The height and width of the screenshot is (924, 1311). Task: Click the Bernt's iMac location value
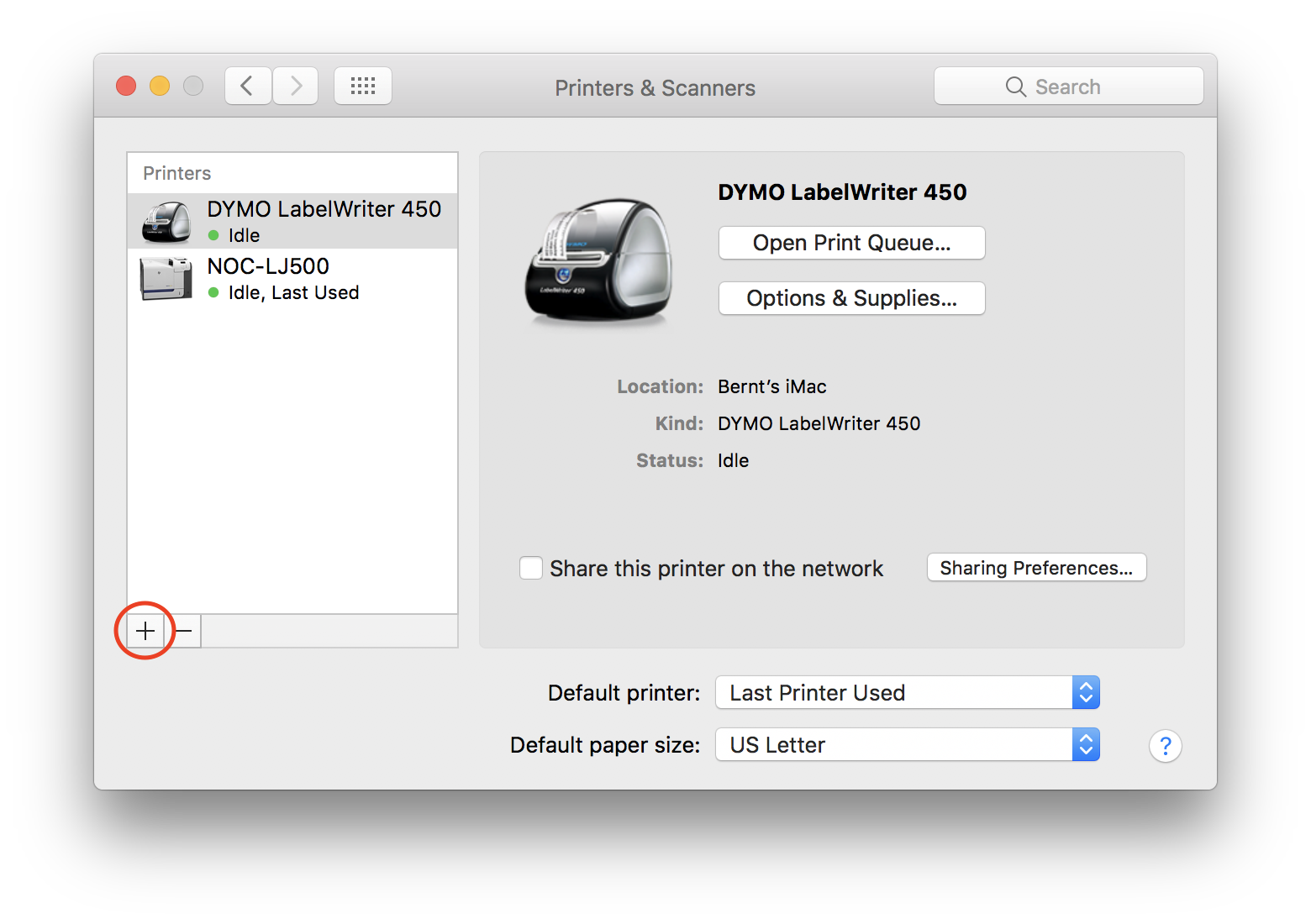[772, 386]
